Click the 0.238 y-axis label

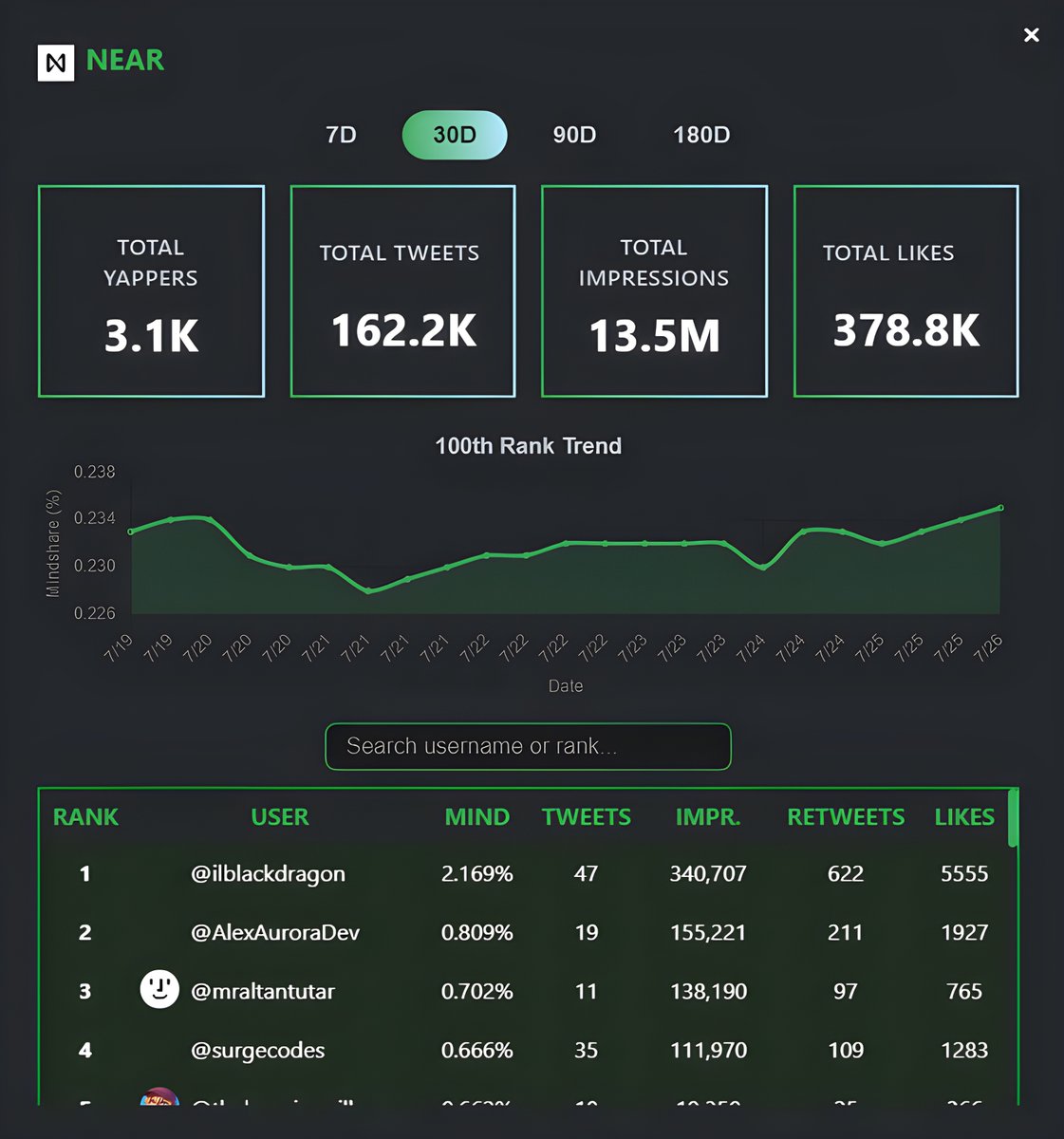95,472
